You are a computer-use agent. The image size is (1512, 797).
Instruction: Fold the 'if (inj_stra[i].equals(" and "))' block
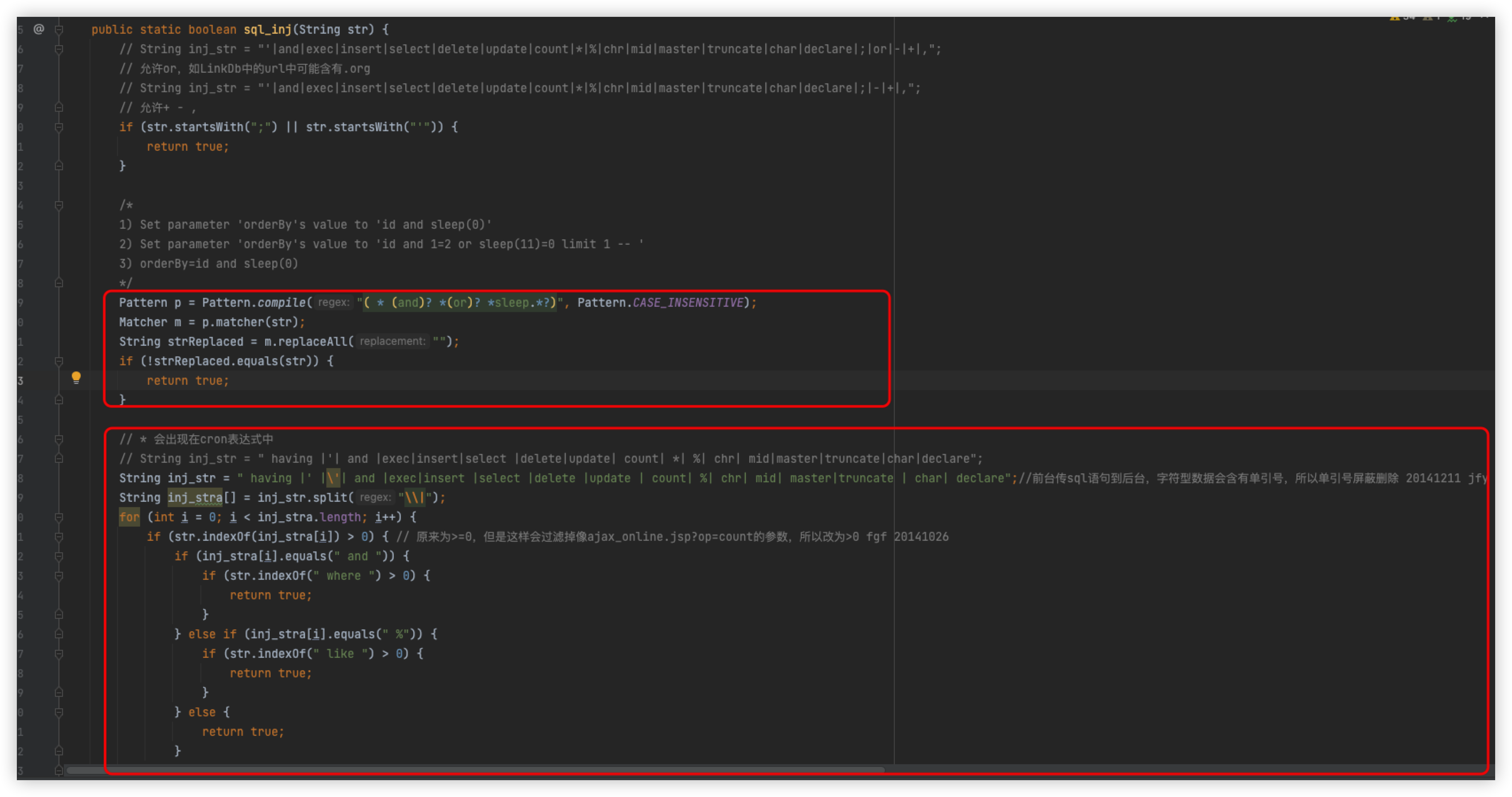pos(59,556)
